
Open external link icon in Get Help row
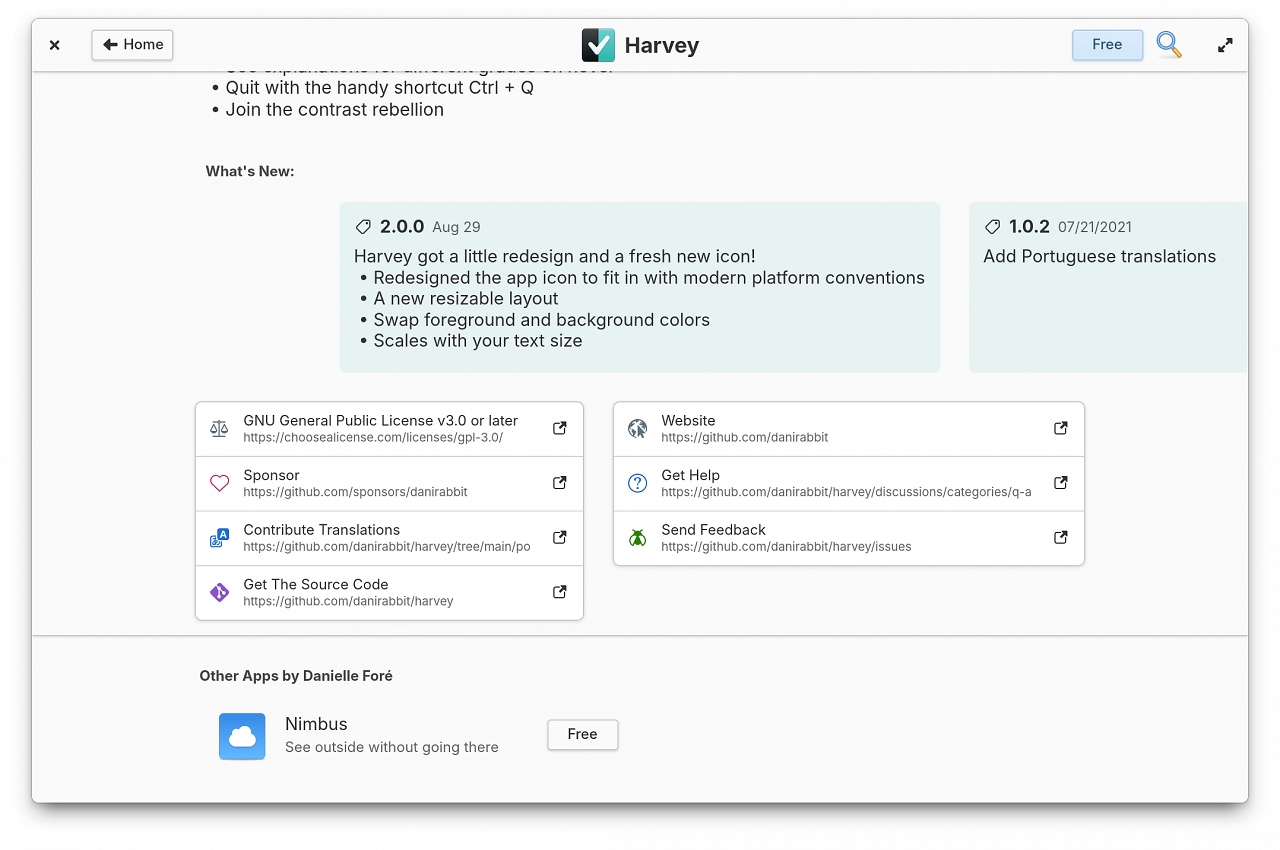click(1061, 483)
